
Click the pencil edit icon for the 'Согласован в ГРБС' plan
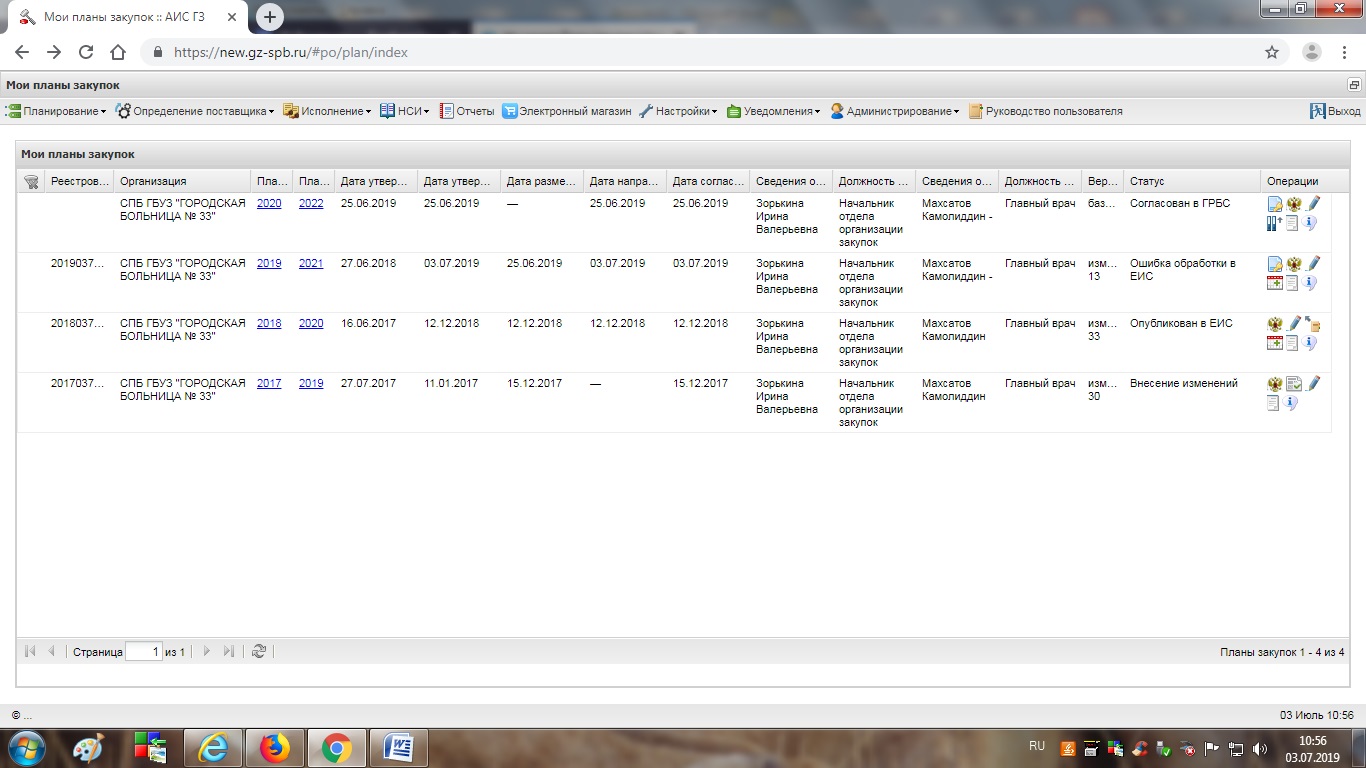(1313, 204)
